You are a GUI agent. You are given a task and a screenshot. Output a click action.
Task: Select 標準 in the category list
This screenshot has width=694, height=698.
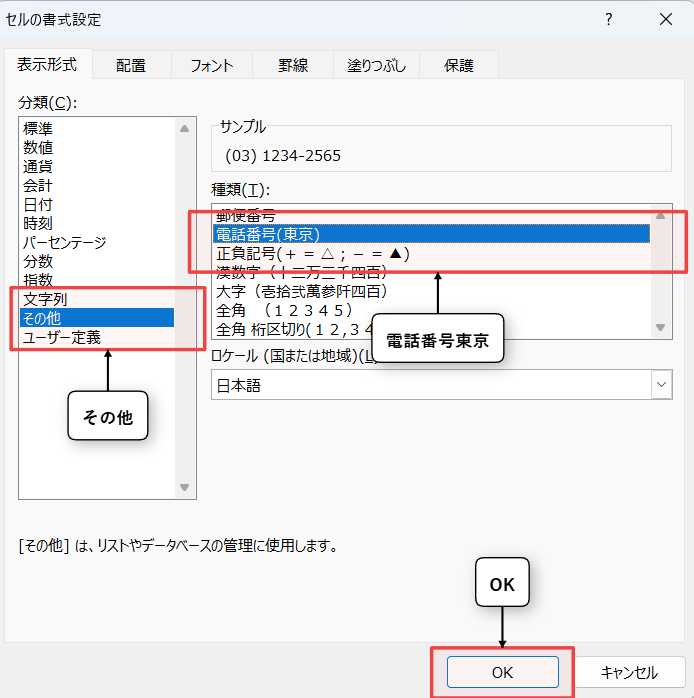click(38, 129)
